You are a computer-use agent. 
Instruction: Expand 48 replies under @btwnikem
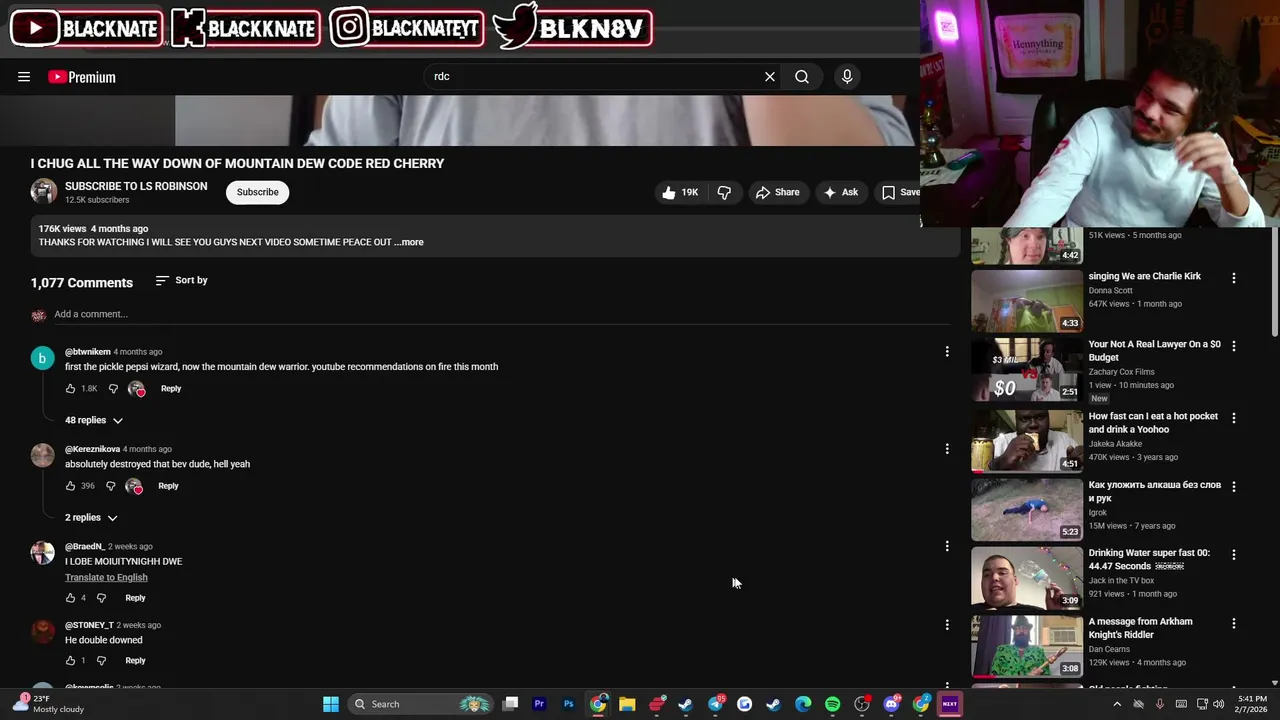coord(94,420)
